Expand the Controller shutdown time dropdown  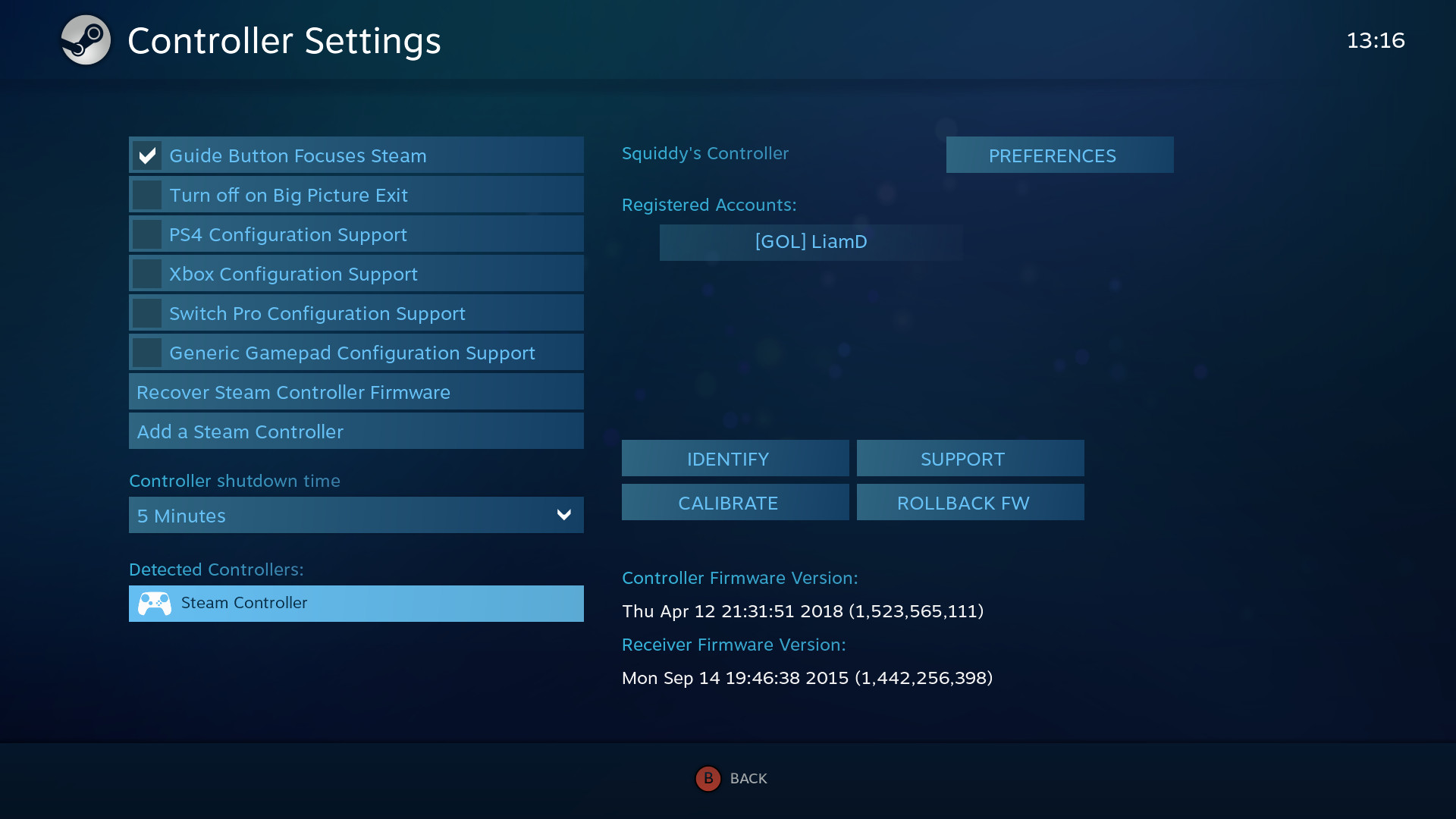click(356, 515)
